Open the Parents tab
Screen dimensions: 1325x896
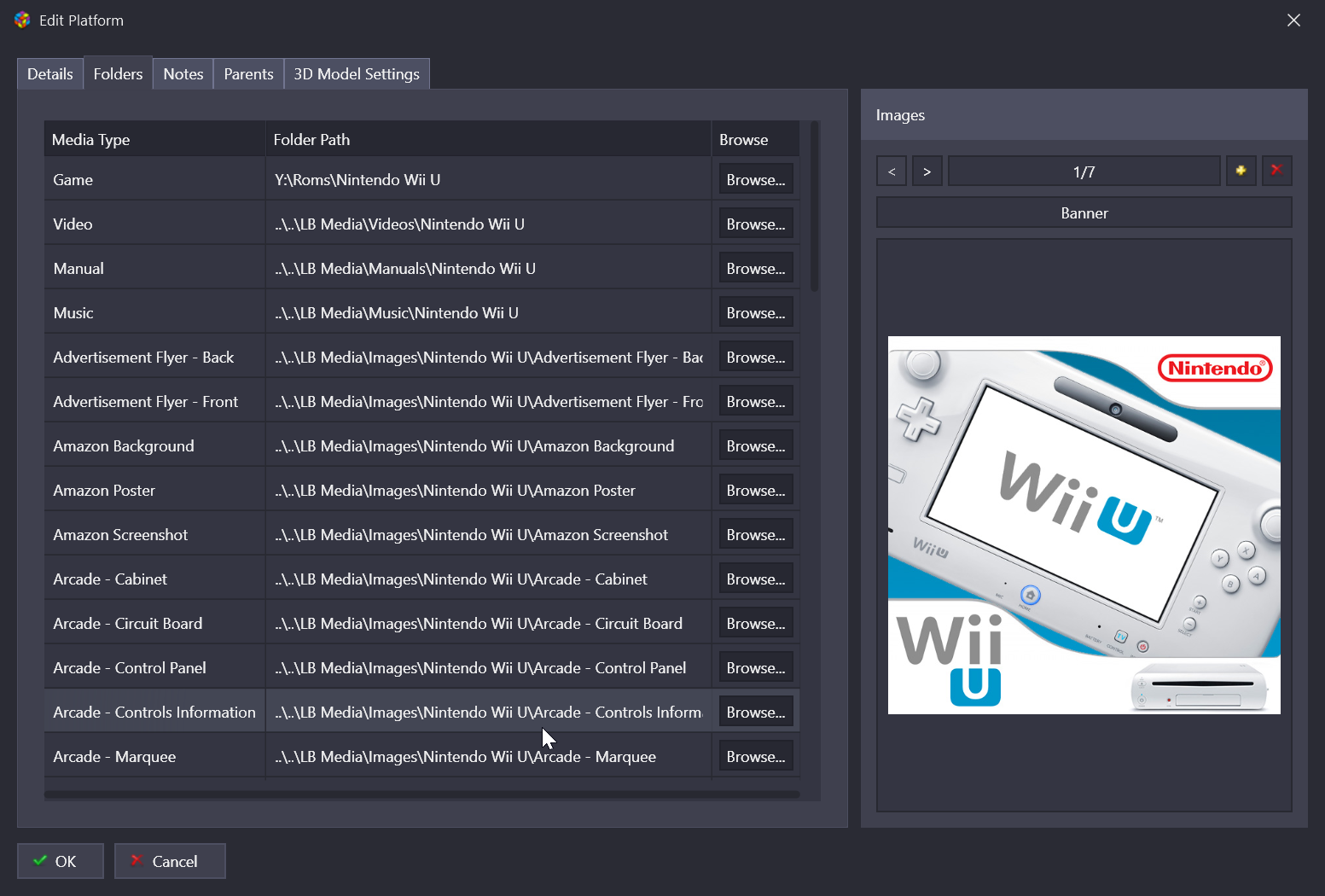[248, 74]
